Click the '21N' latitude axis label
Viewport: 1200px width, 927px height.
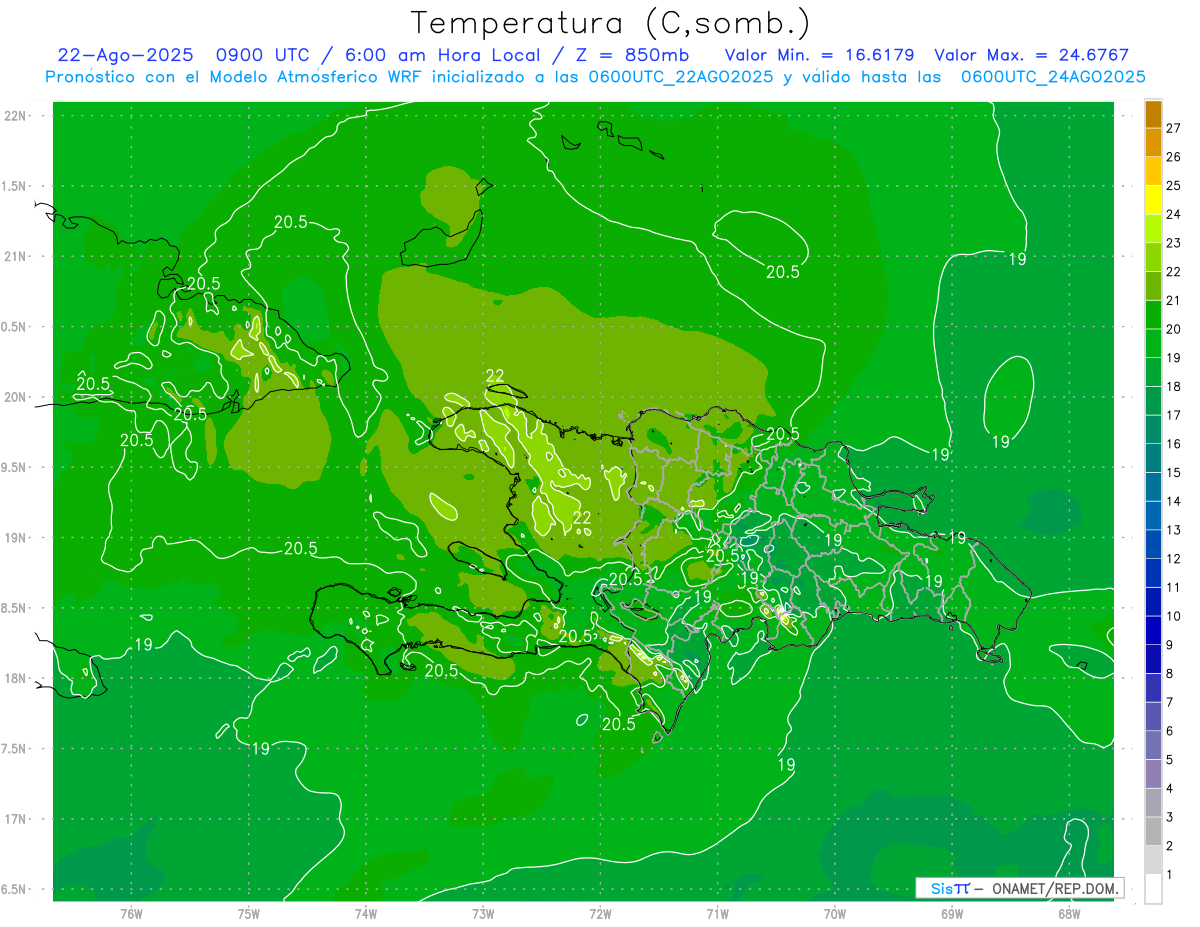coord(16,256)
